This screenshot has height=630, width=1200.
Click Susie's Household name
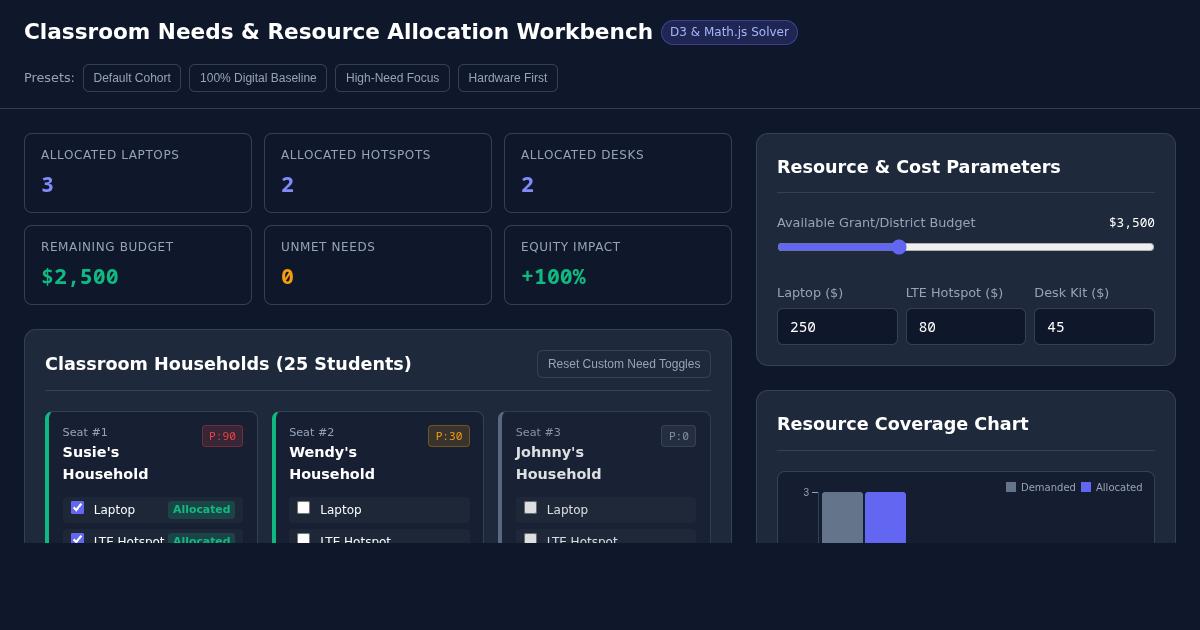(105, 463)
